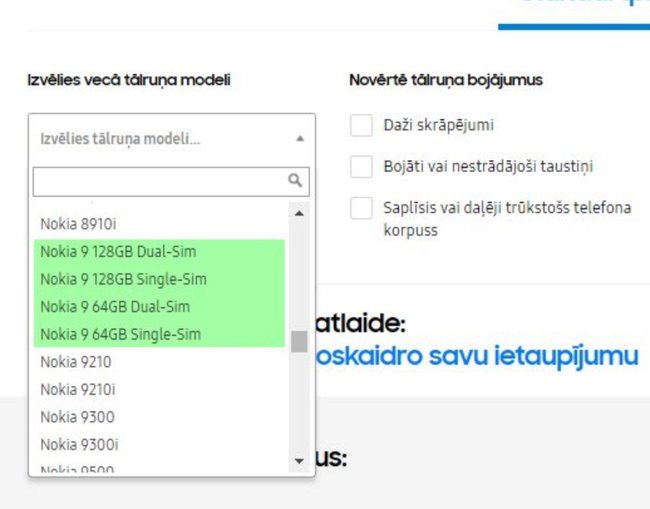
Task: Select Nokia 9300 option
Action: pos(160,417)
